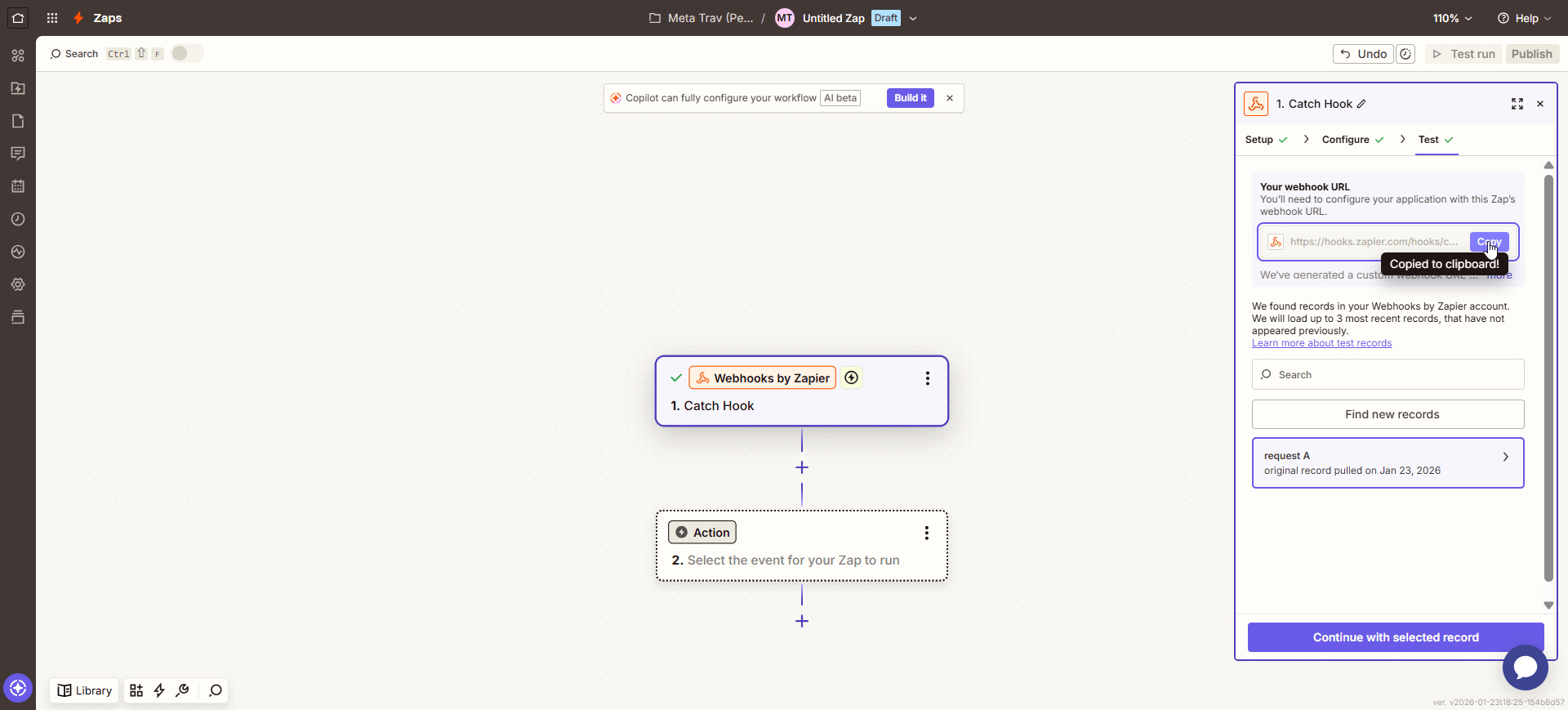Open the Home icon in top bar
The image size is (1568, 710).
click(x=18, y=18)
